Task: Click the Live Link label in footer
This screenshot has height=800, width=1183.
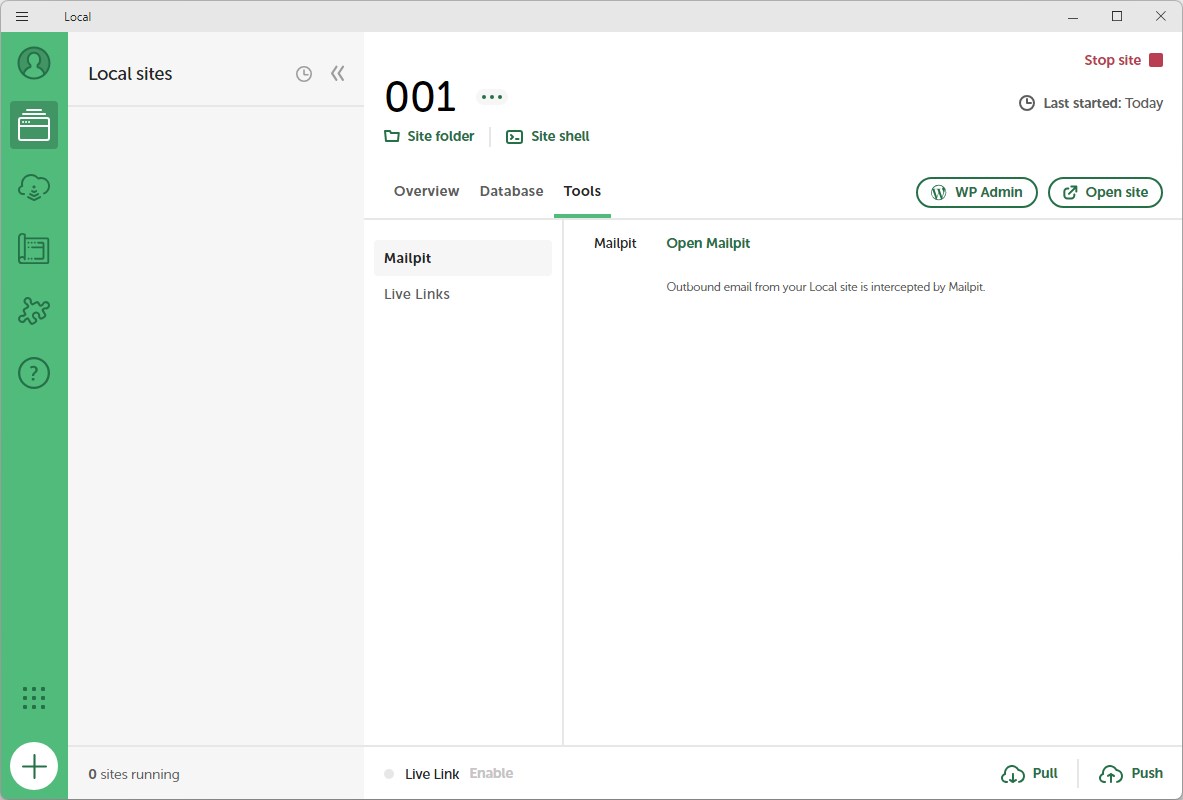Action: [432, 774]
